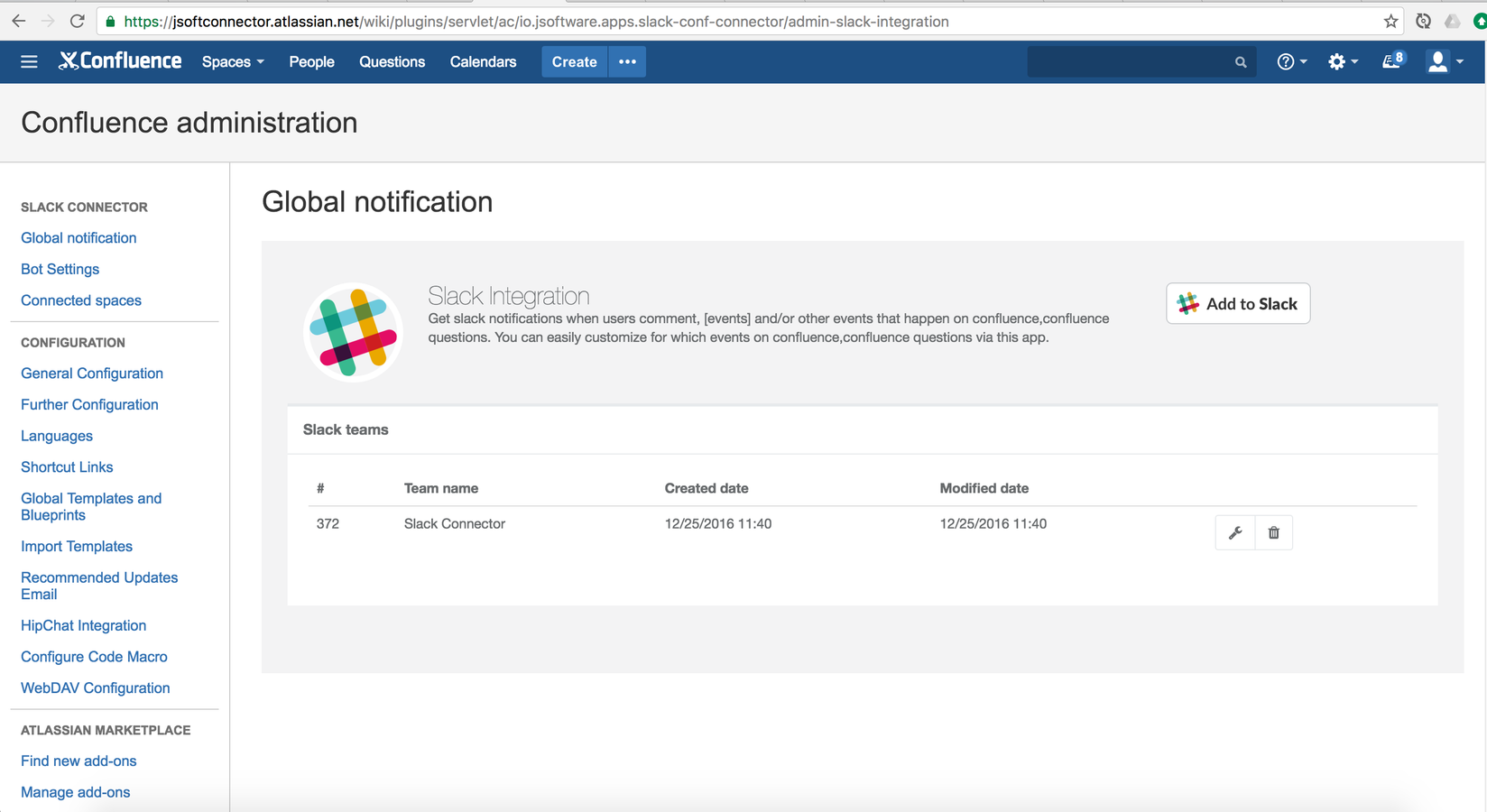Open the notifications icon with badge 8

tap(1393, 60)
